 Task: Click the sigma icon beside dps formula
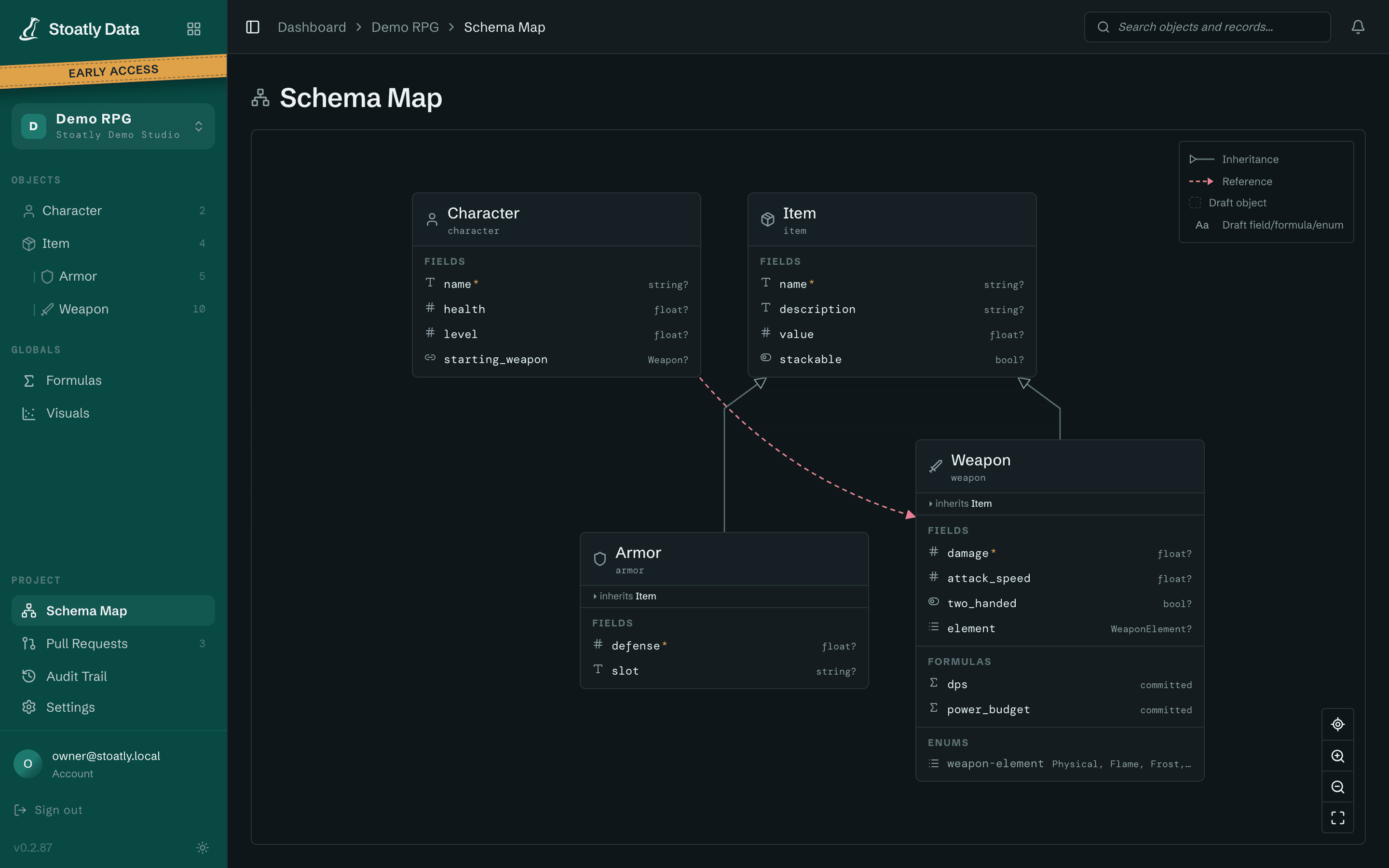tap(934, 682)
